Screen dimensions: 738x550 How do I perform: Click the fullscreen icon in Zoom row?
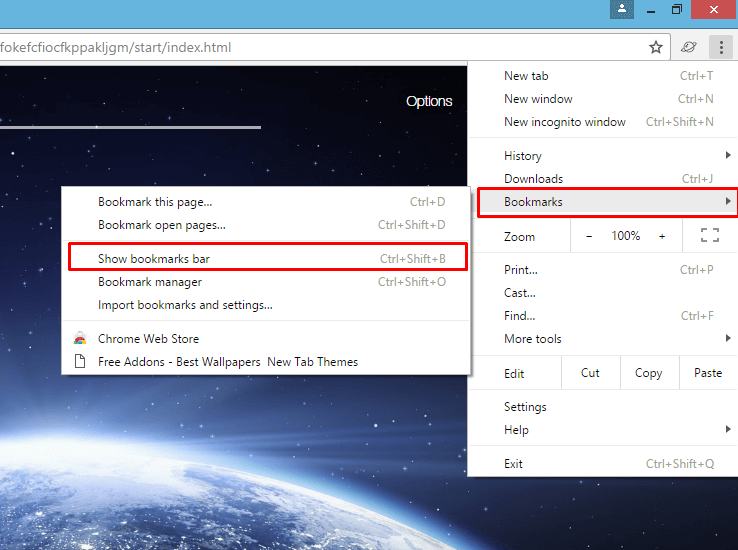pyautogui.click(x=710, y=236)
